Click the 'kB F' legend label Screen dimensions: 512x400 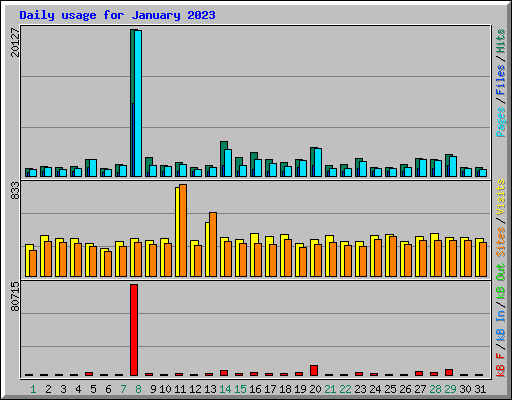tap(501, 365)
